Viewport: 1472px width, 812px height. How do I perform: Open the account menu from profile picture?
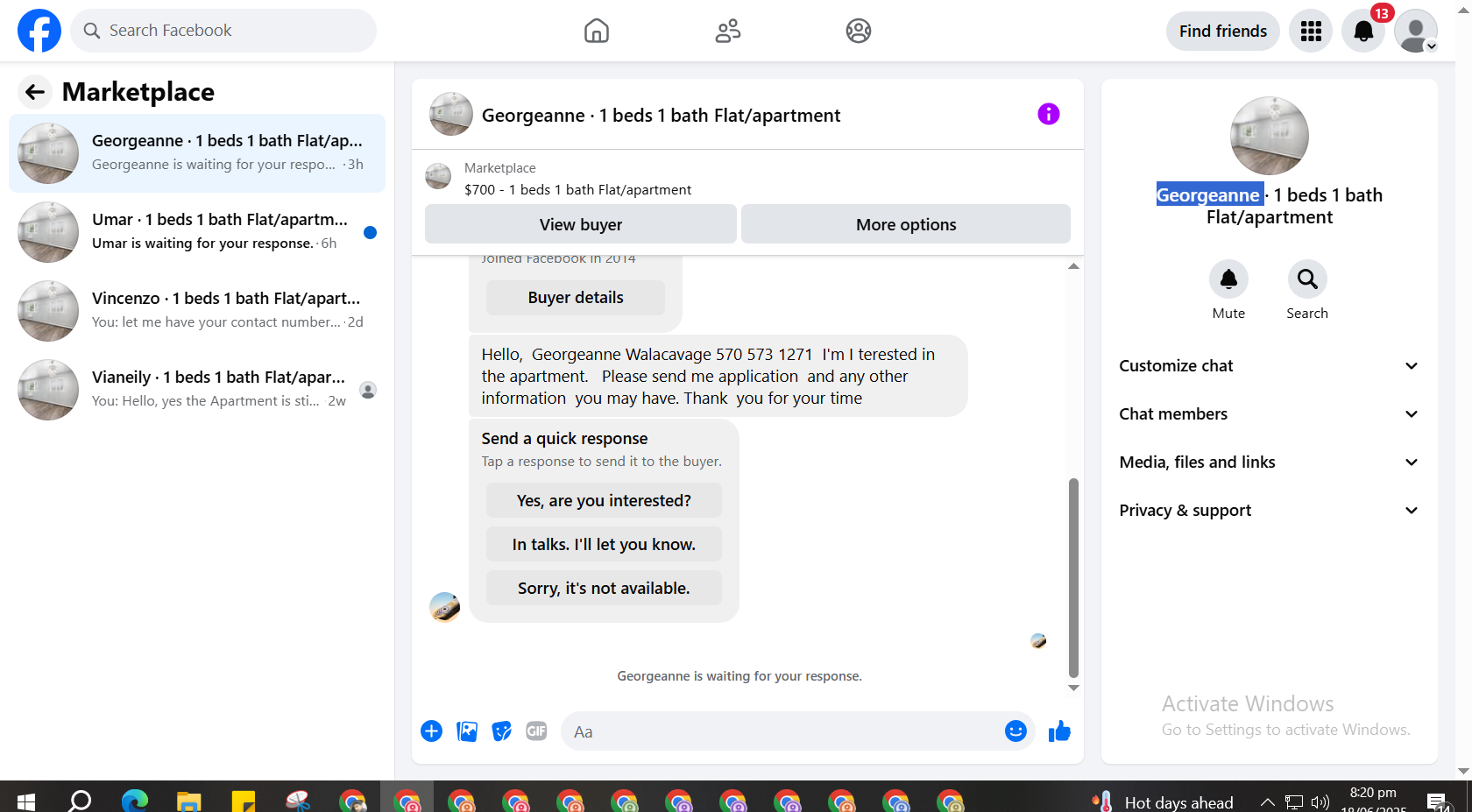pyautogui.click(x=1416, y=31)
